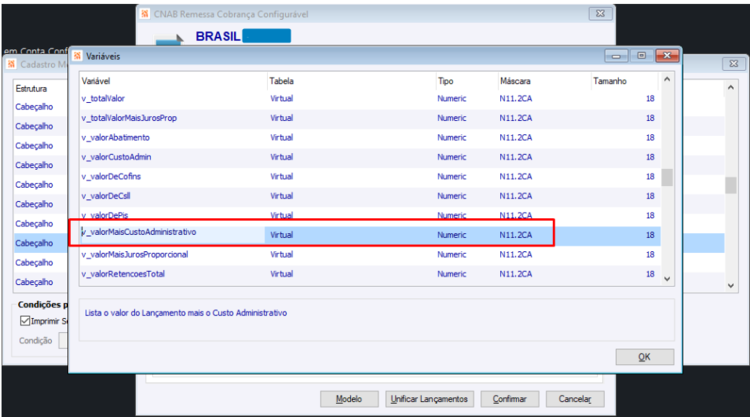Click the Variáveis window title icon
This screenshot has height=417, width=750.
pos(77,56)
